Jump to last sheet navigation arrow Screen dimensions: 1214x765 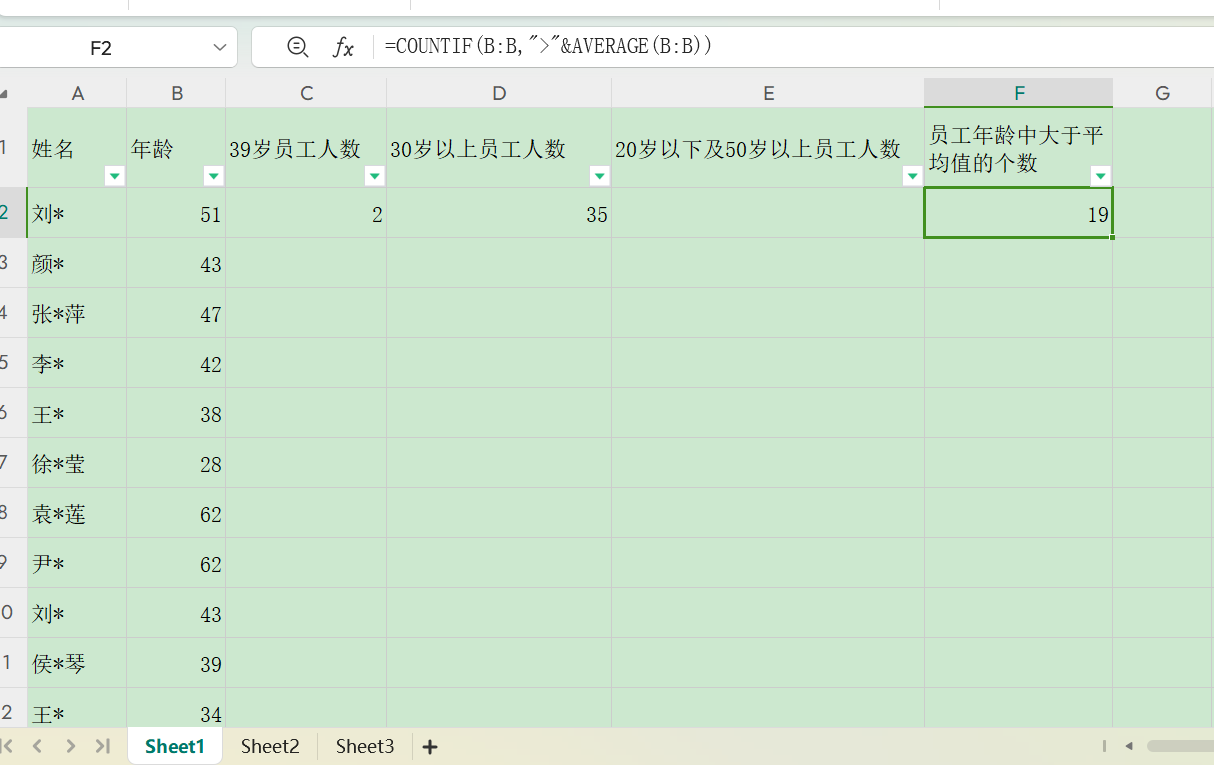pos(102,746)
